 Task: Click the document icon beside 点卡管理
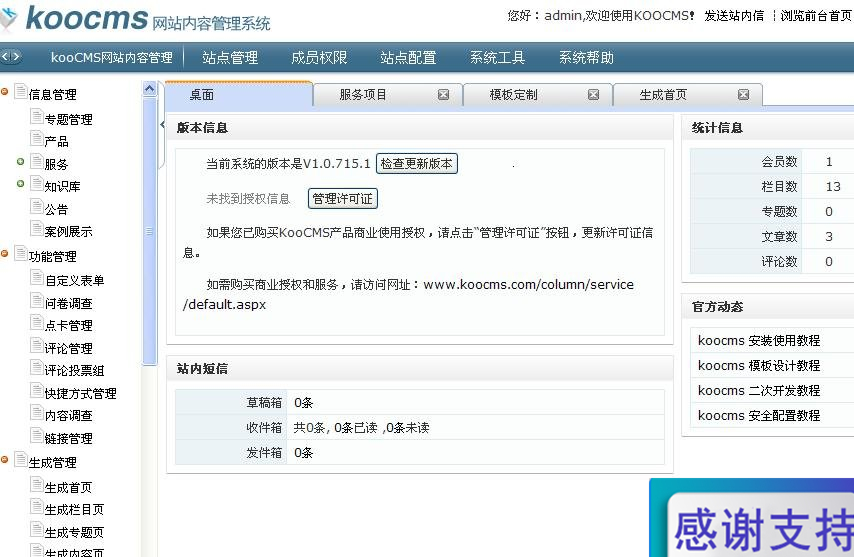tap(36, 323)
